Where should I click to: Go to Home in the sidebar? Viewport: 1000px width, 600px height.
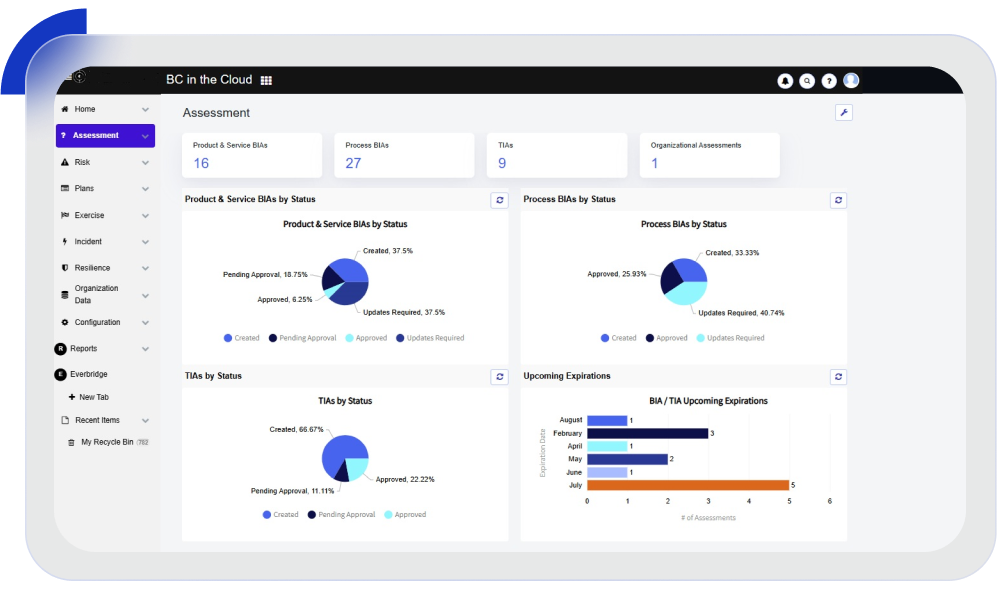(85, 109)
